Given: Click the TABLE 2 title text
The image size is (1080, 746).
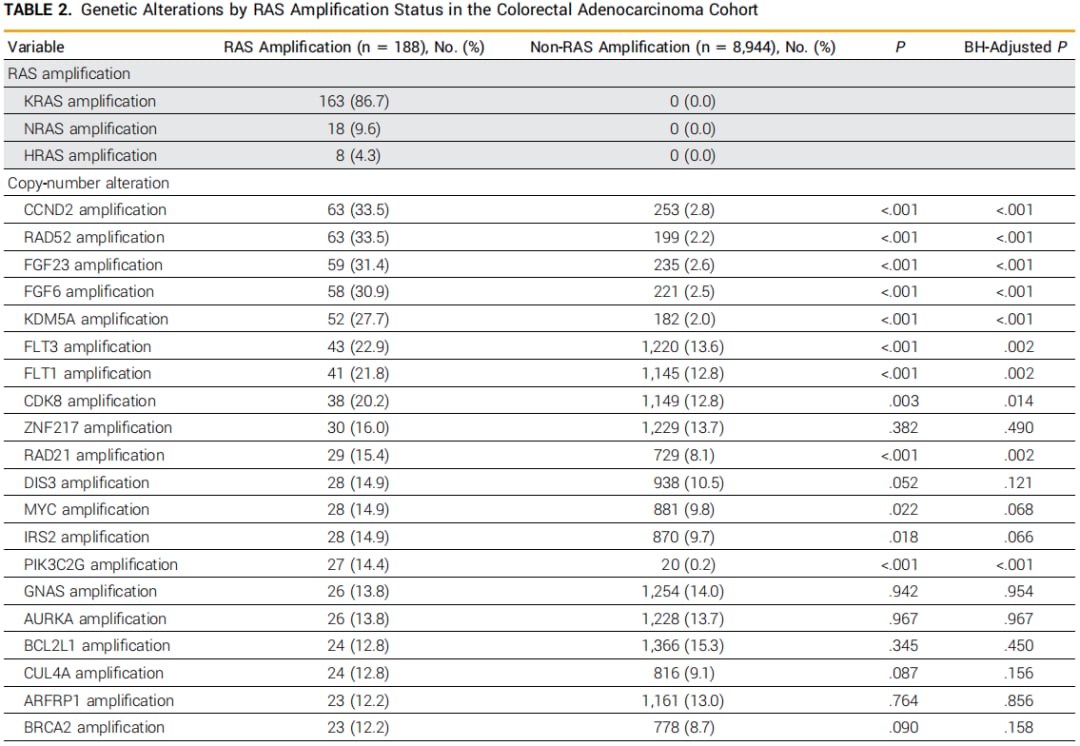Looking at the screenshot, I should (x=381, y=10).
